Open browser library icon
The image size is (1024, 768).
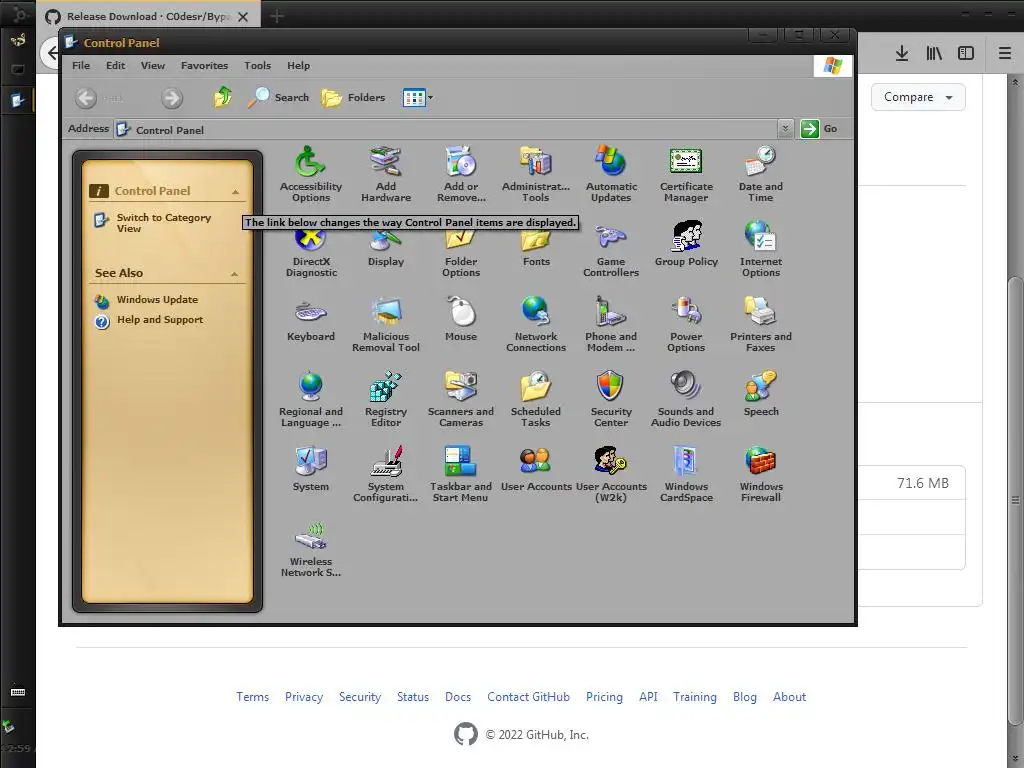coord(934,54)
